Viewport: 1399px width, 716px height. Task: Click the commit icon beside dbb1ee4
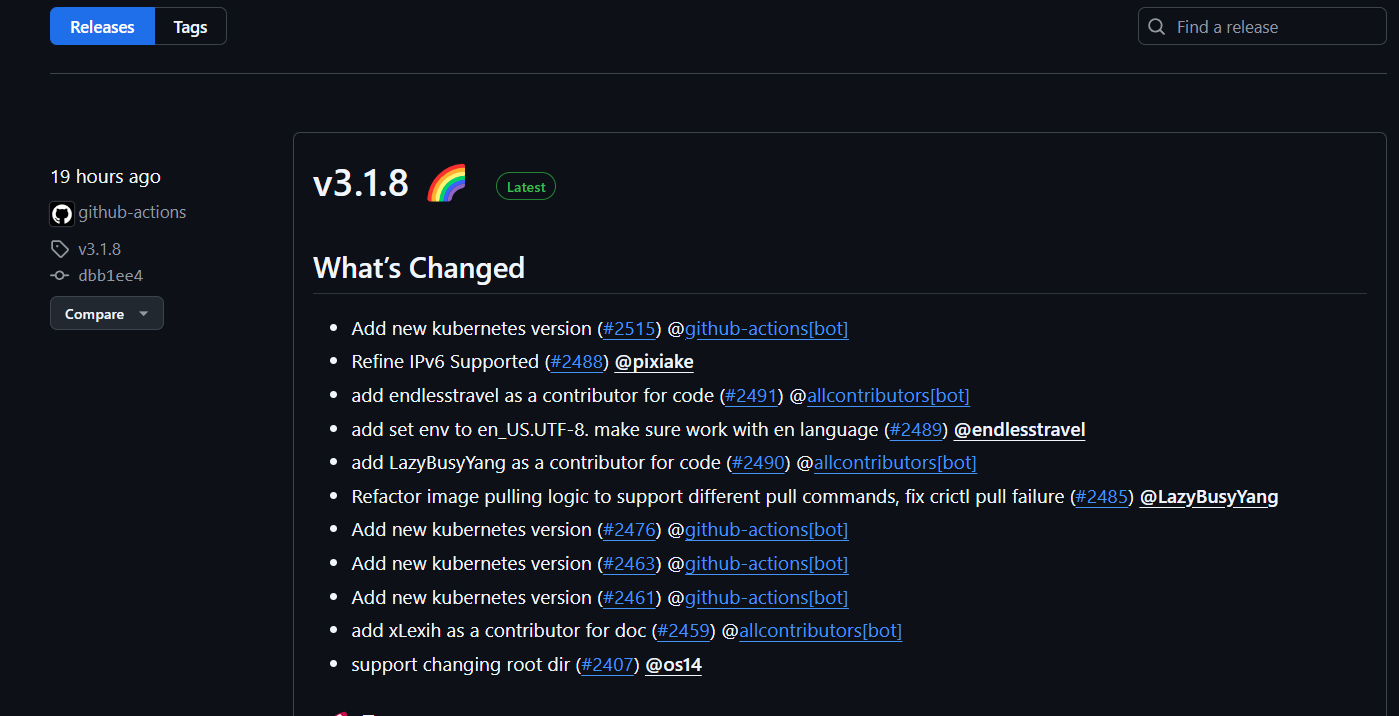click(x=60, y=276)
